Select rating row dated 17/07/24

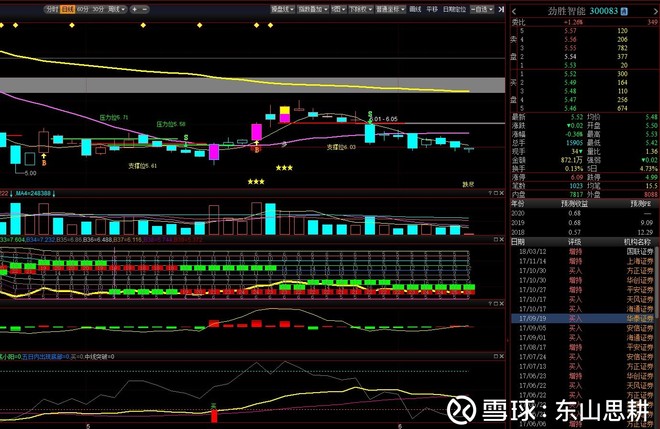click(585, 357)
